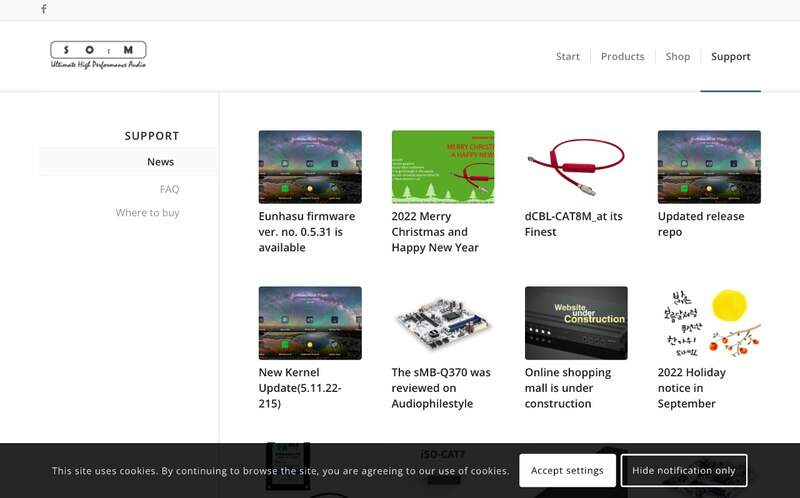
Task: Open the green Merry Christmas thumbnail
Action: pyautogui.click(x=443, y=167)
